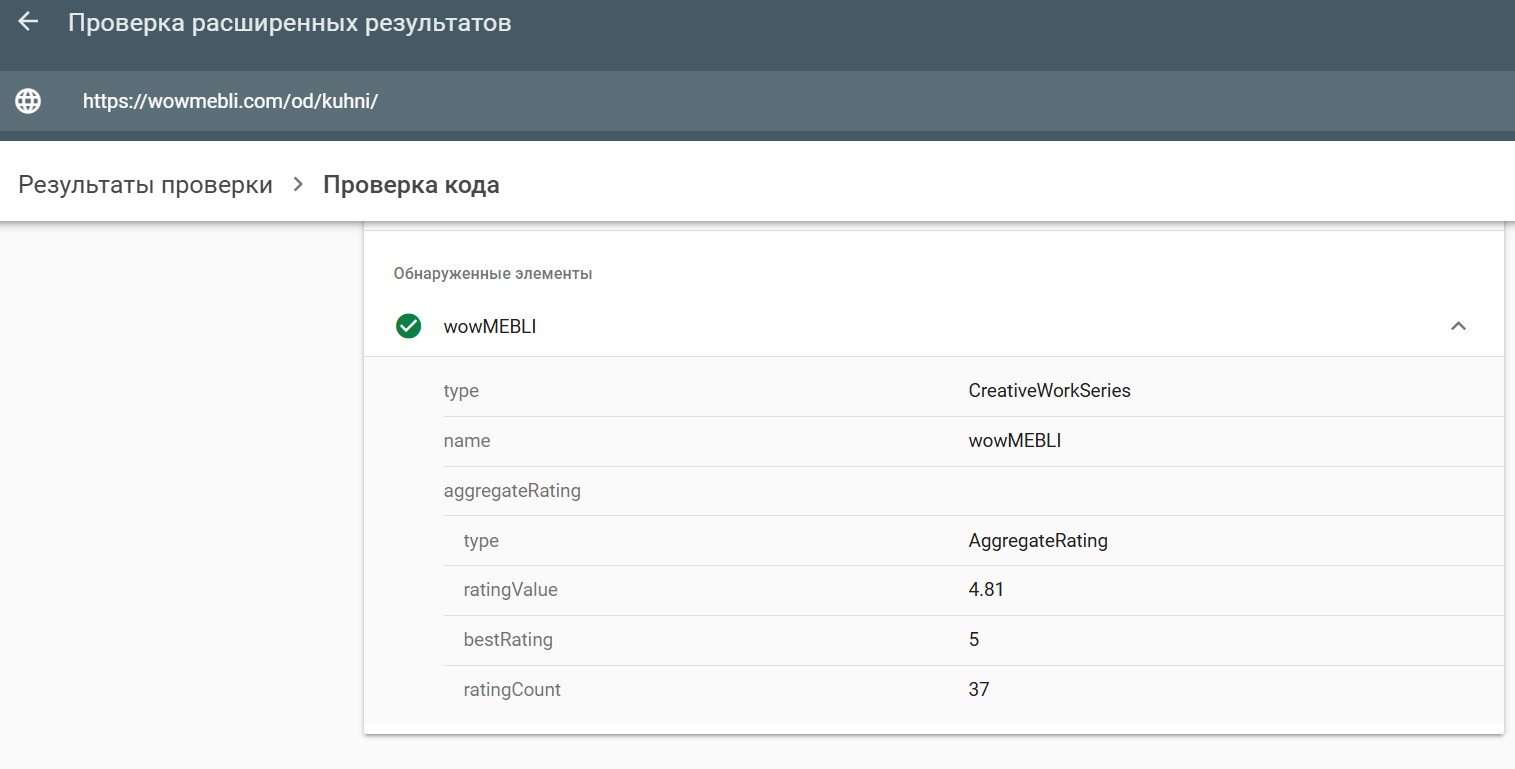The width and height of the screenshot is (1515, 769).
Task: Click the globe icon beside the URL
Action: click(x=28, y=101)
